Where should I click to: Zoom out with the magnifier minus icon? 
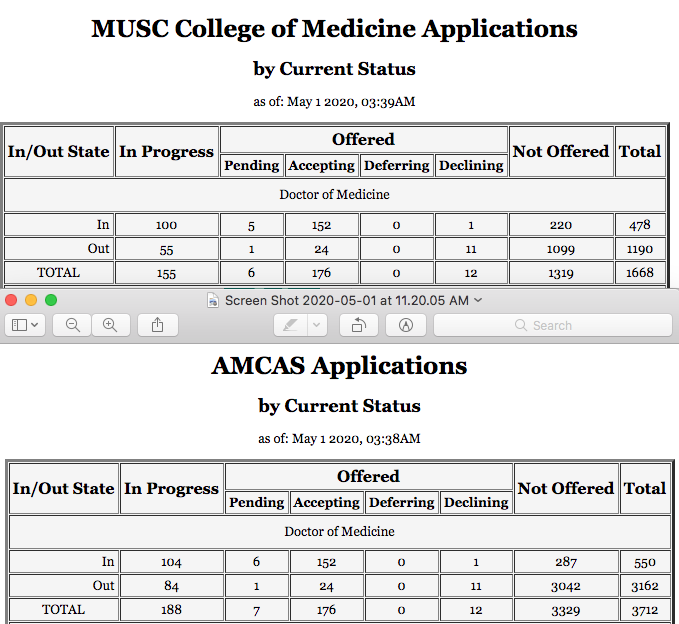click(72, 325)
